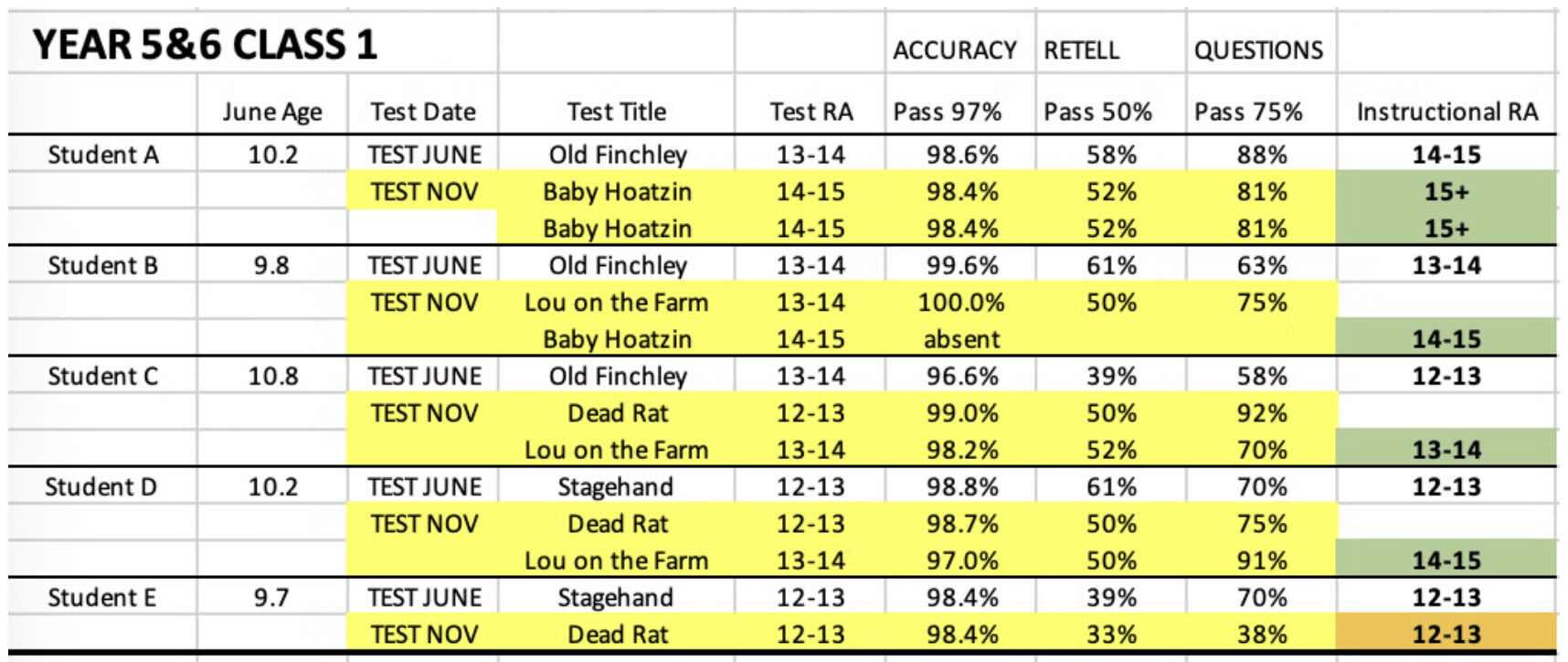Select the Test Date header cell

[423, 112]
